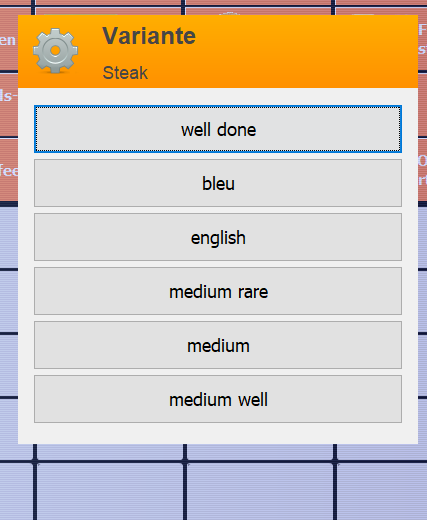Select the well done steak variant

pyautogui.click(x=218, y=129)
